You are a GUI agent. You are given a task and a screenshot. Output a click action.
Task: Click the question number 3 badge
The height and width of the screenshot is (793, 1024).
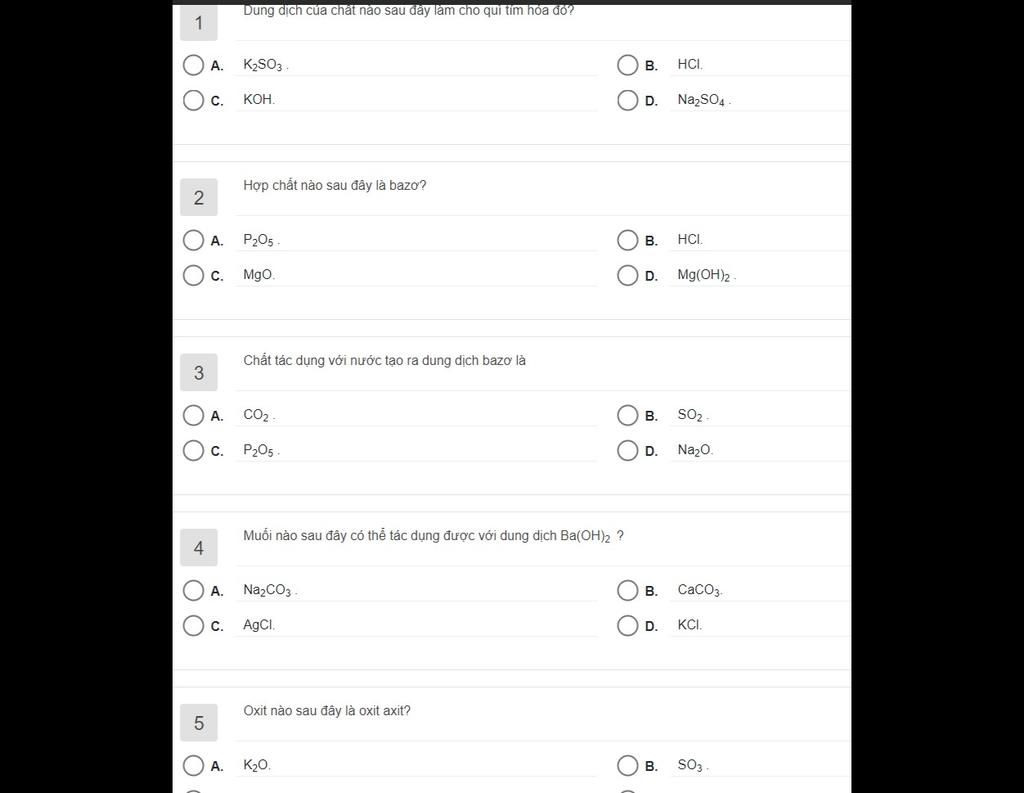pos(199,372)
